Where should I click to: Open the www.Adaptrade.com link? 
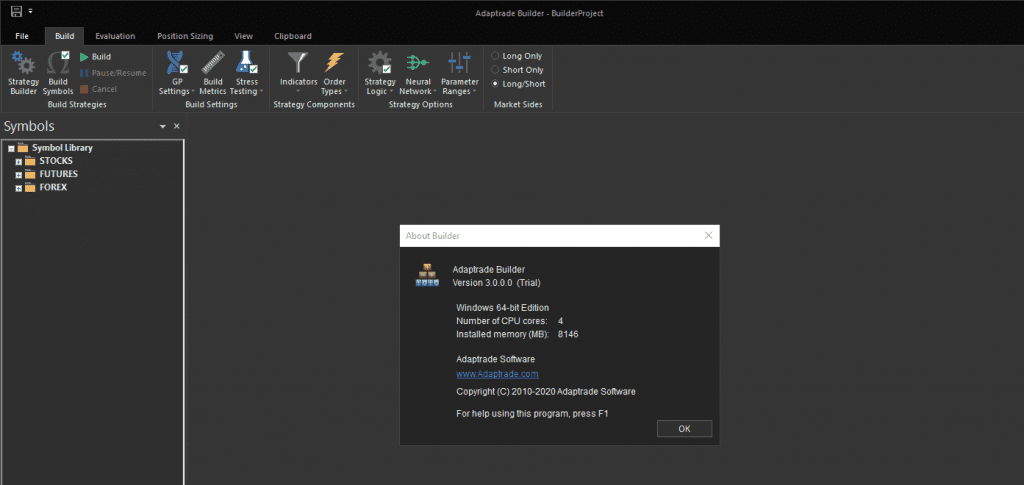click(x=497, y=374)
